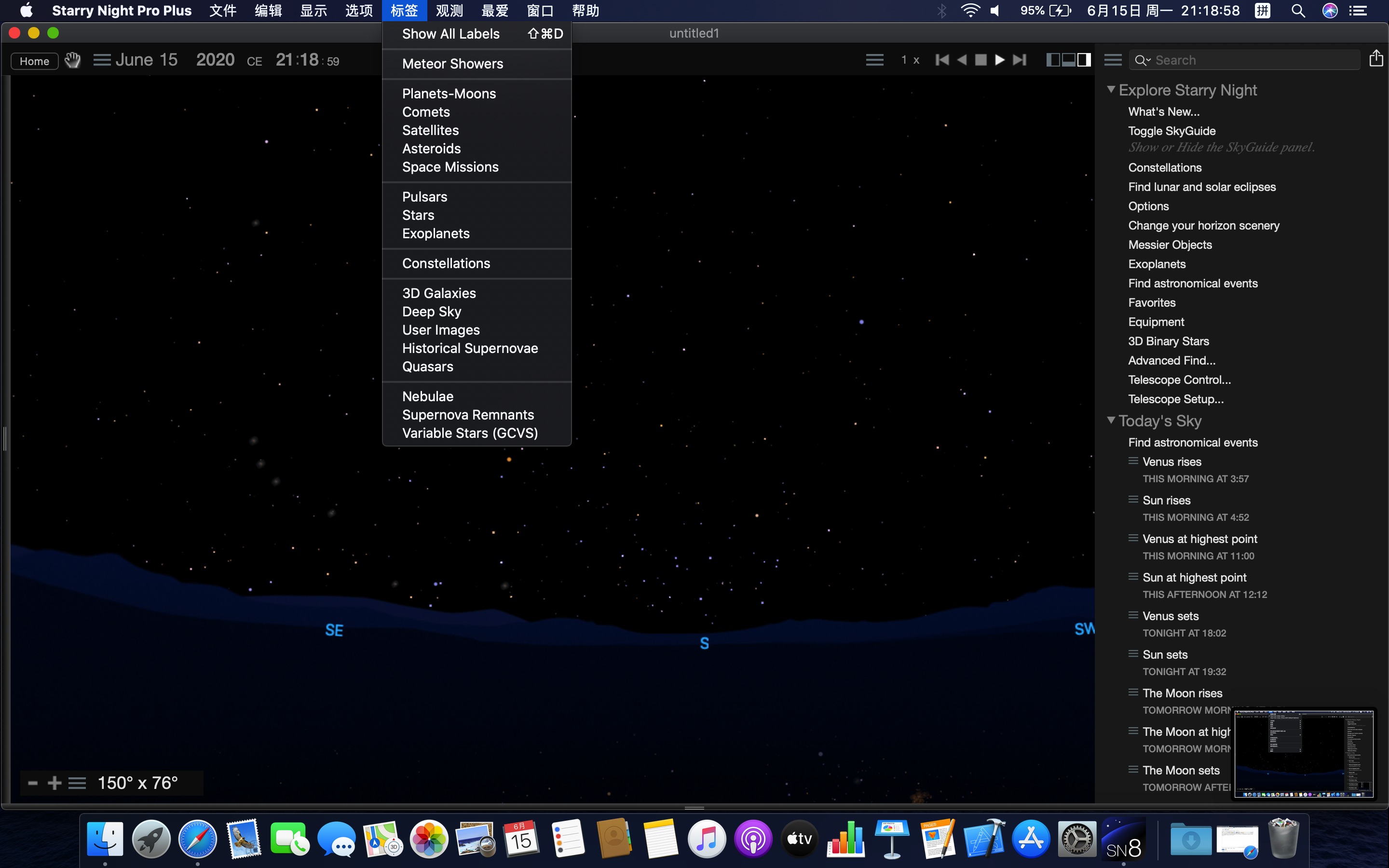This screenshot has height=868, width=1389.
Task: Click the Constellations label toggle
Action: click(x=446, y=263)
